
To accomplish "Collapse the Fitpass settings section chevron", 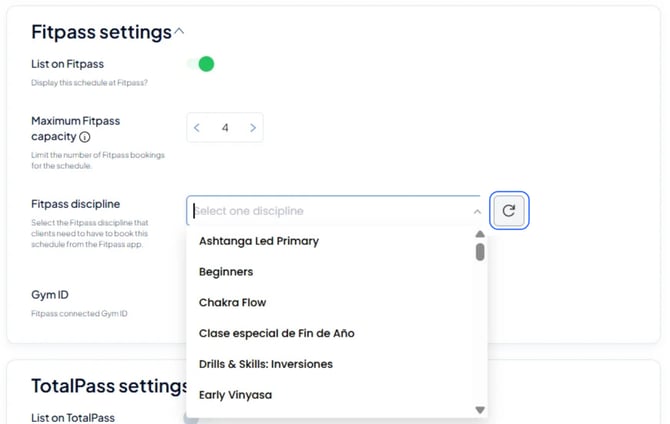I will 179,31.
